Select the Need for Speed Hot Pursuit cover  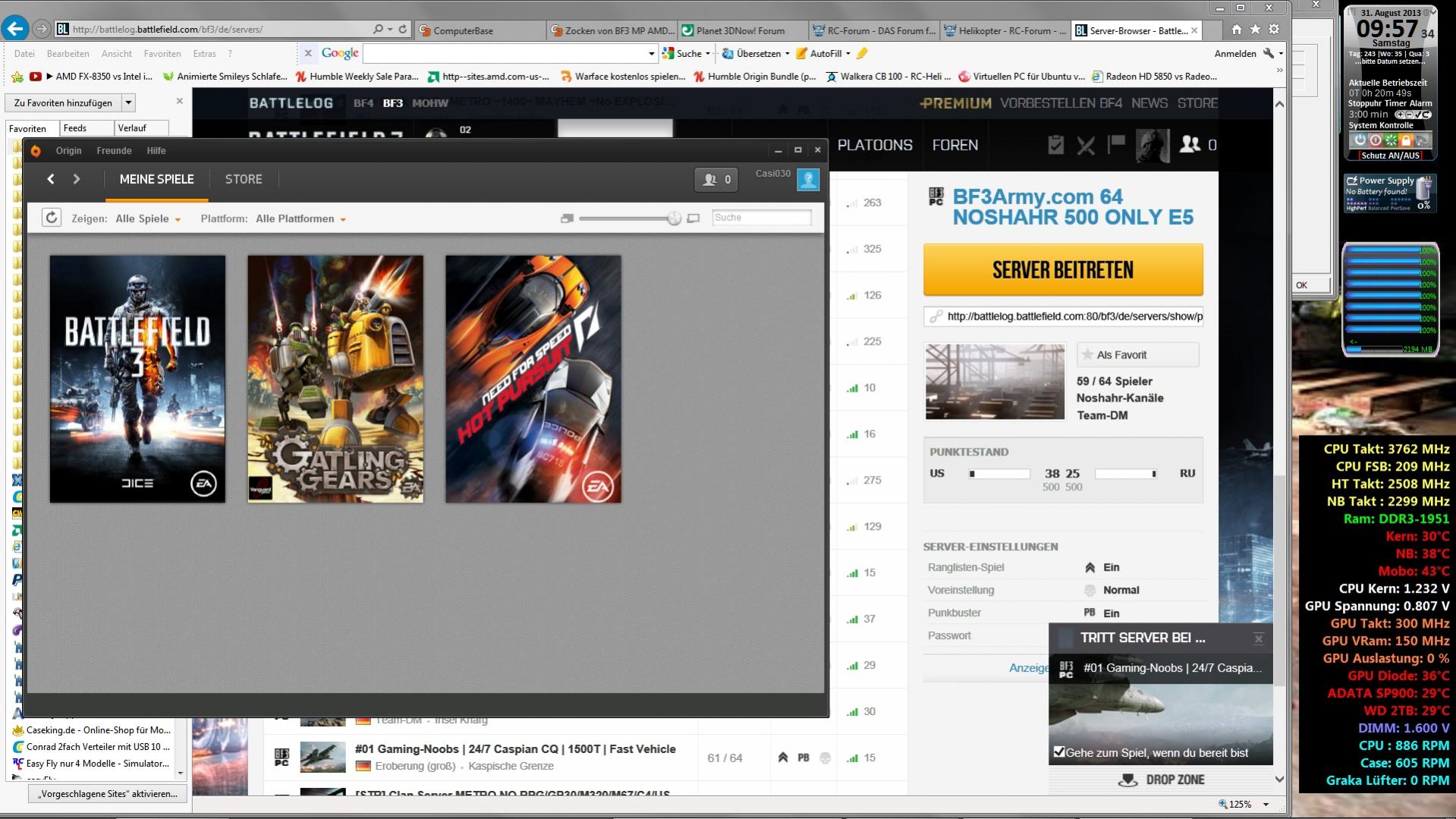(x=533, y=379)
